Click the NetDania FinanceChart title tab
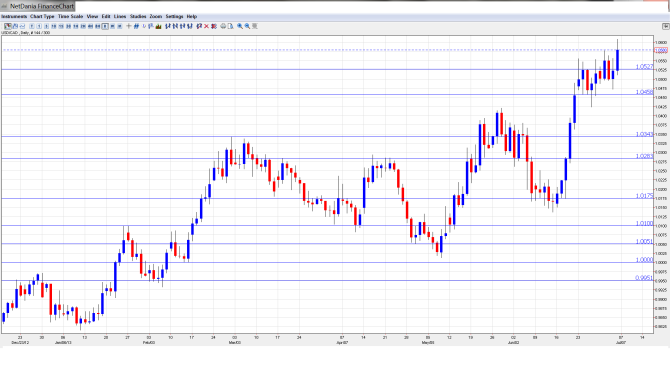Screen dimensions: 670x376 (x=42, y=6)
